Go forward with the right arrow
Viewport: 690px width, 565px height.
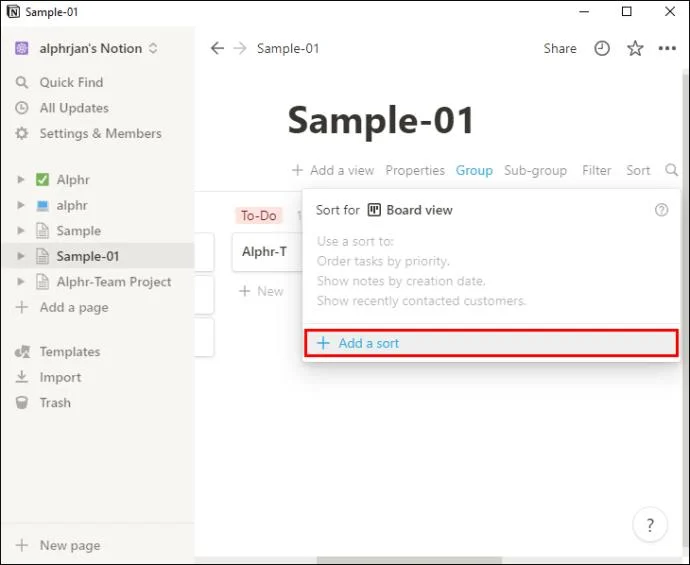click(x=240, y=48)
